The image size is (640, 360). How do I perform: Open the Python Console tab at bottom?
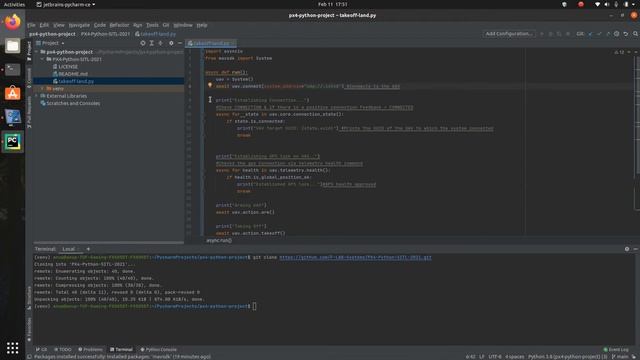click(x=159, y=349)
